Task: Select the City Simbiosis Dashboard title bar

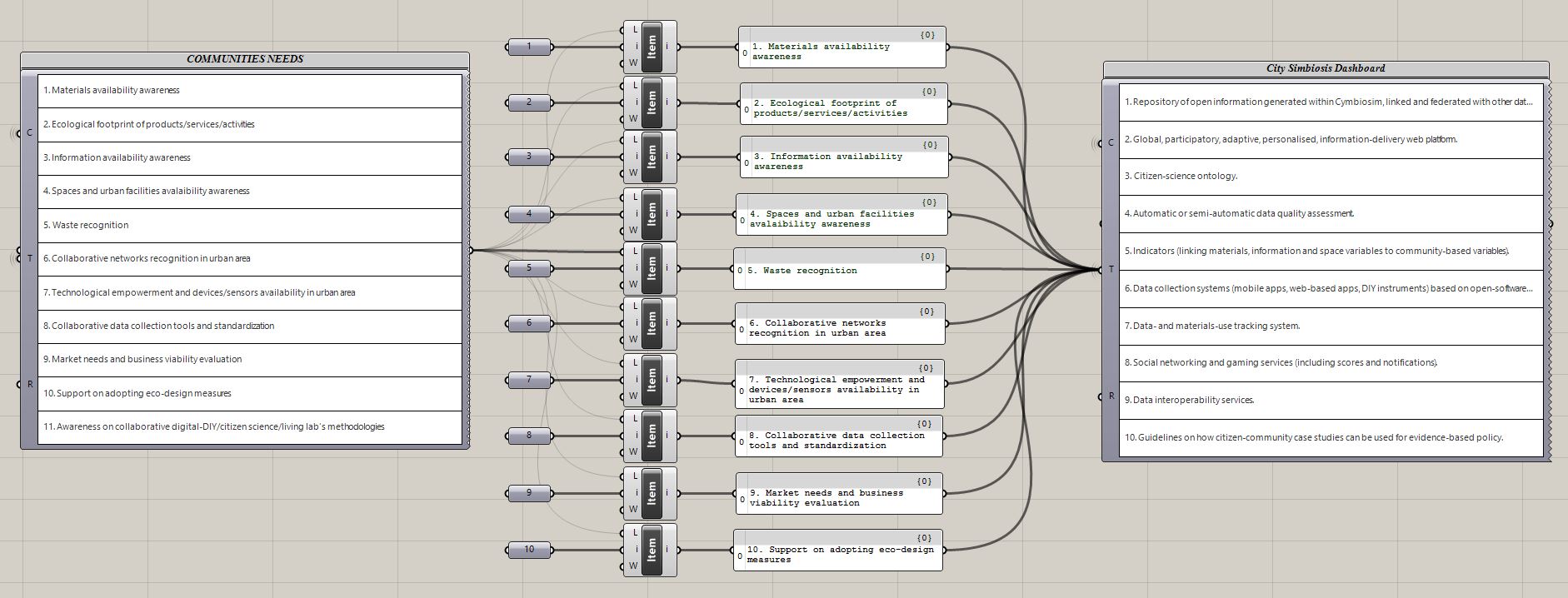Action: pyautogui.click(x=1326, y=69)
